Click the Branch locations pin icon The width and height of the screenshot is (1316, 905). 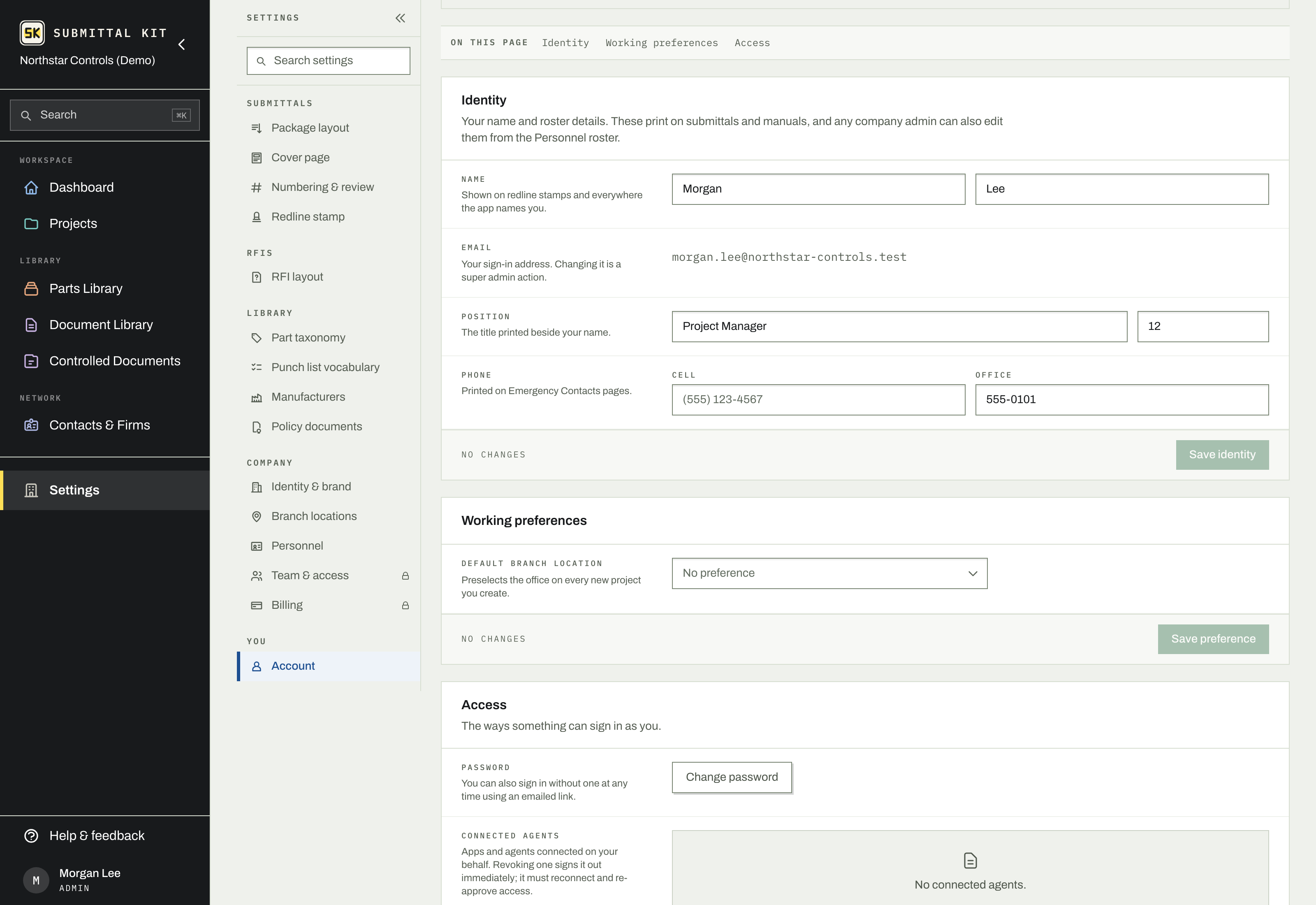click(x=257, y=517)
